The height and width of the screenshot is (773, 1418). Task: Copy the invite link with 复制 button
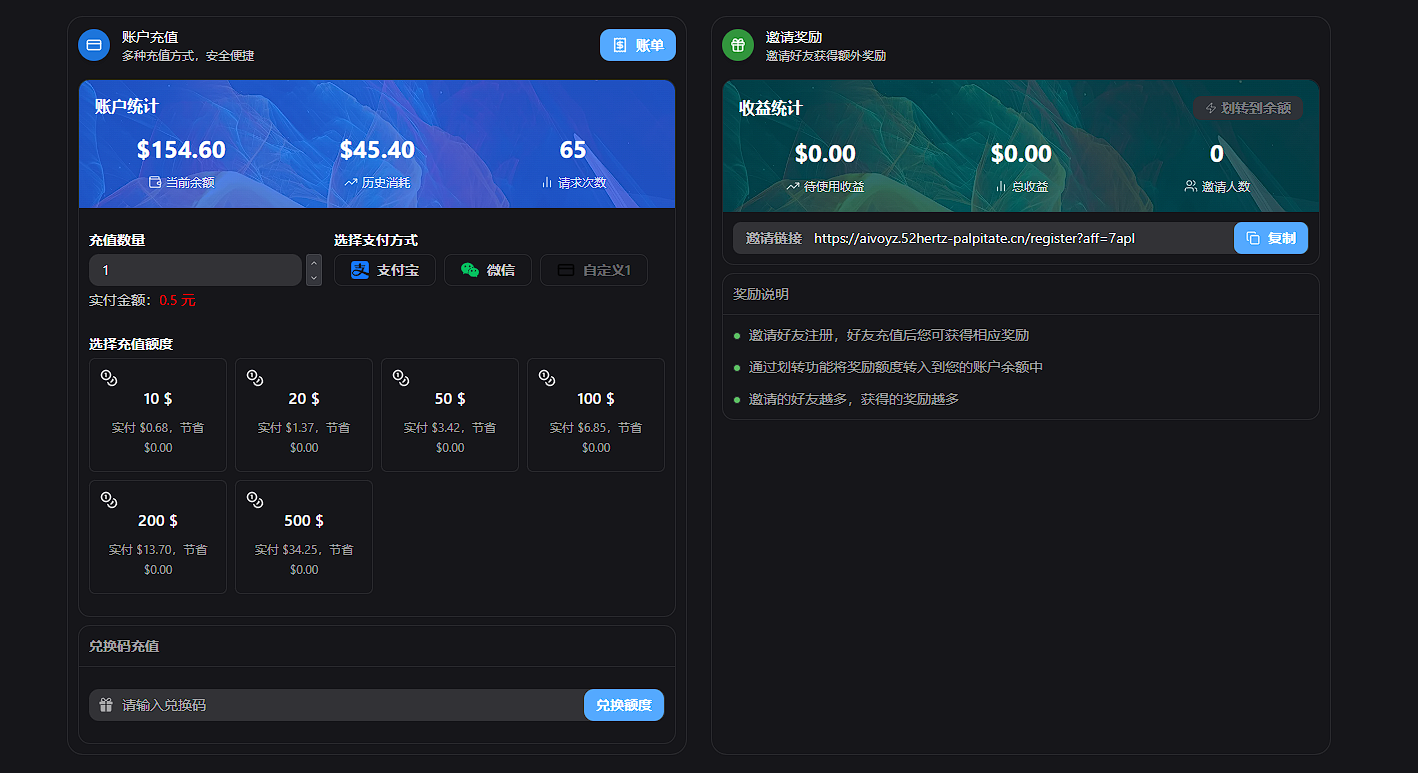click(x=1271, y=238)
